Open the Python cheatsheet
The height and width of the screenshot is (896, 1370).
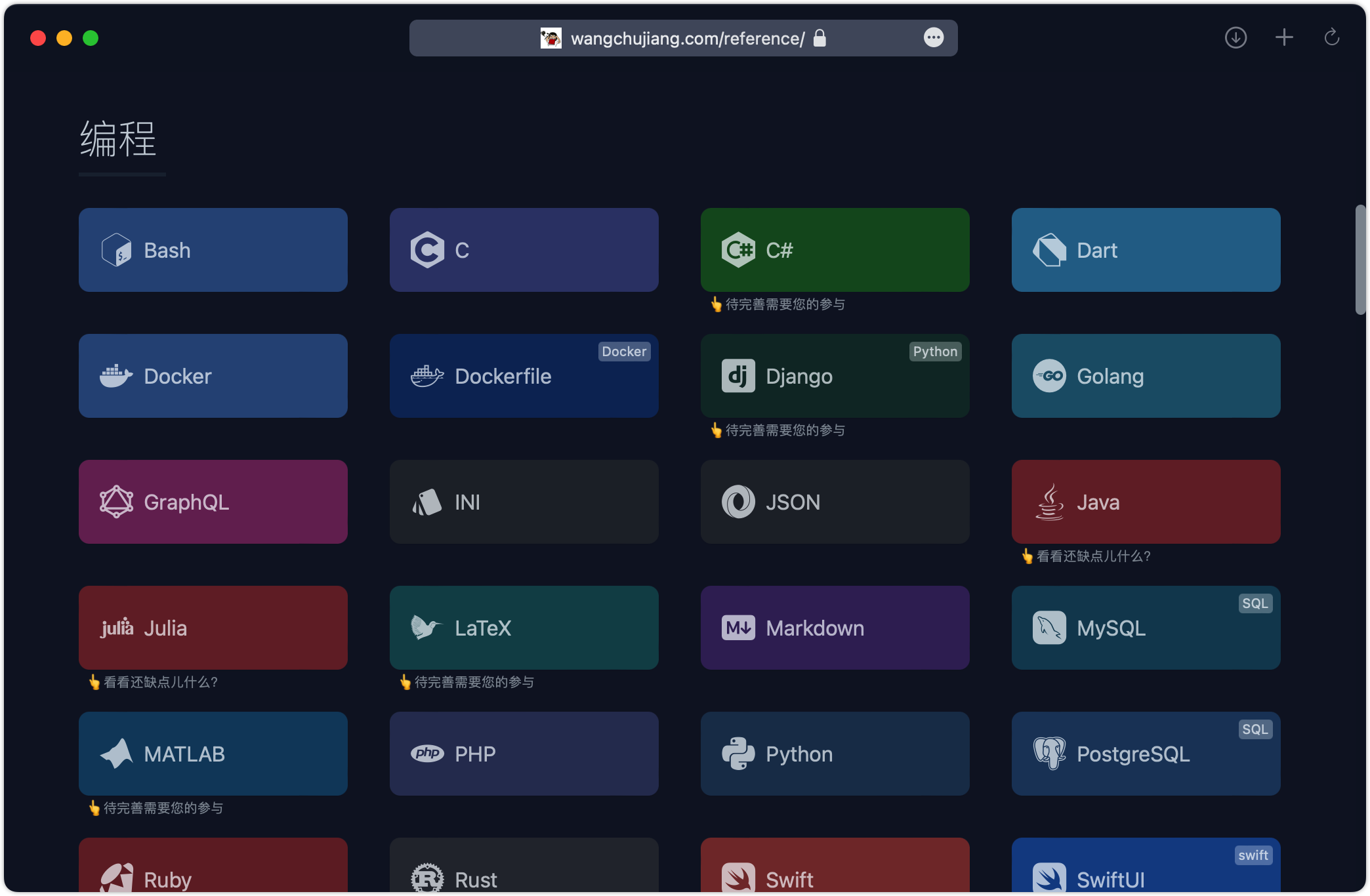[x=834, y=753]
